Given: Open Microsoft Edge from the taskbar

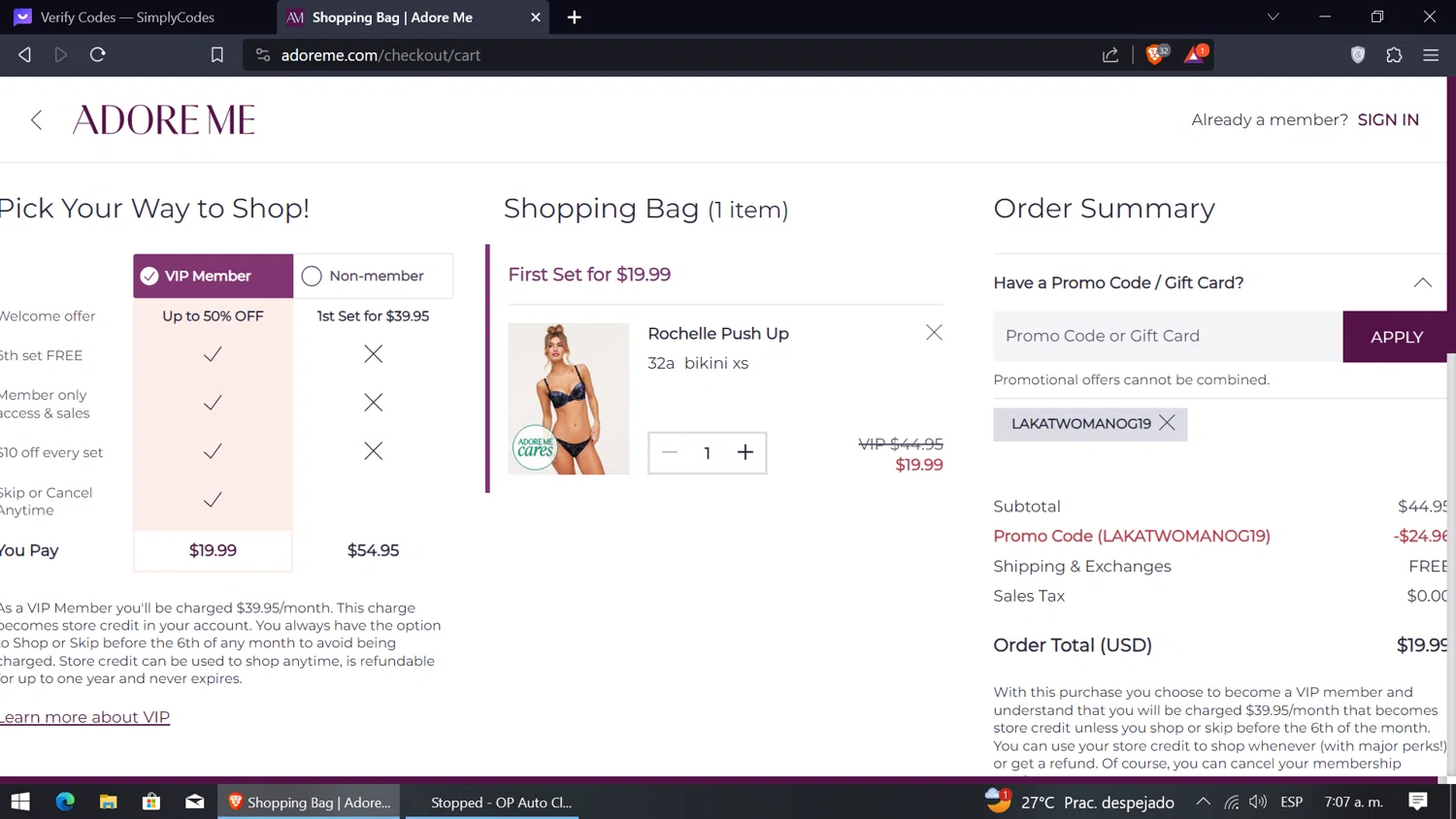Looking at the screenshot, I should pyautogui.click(x=65, y=802).
